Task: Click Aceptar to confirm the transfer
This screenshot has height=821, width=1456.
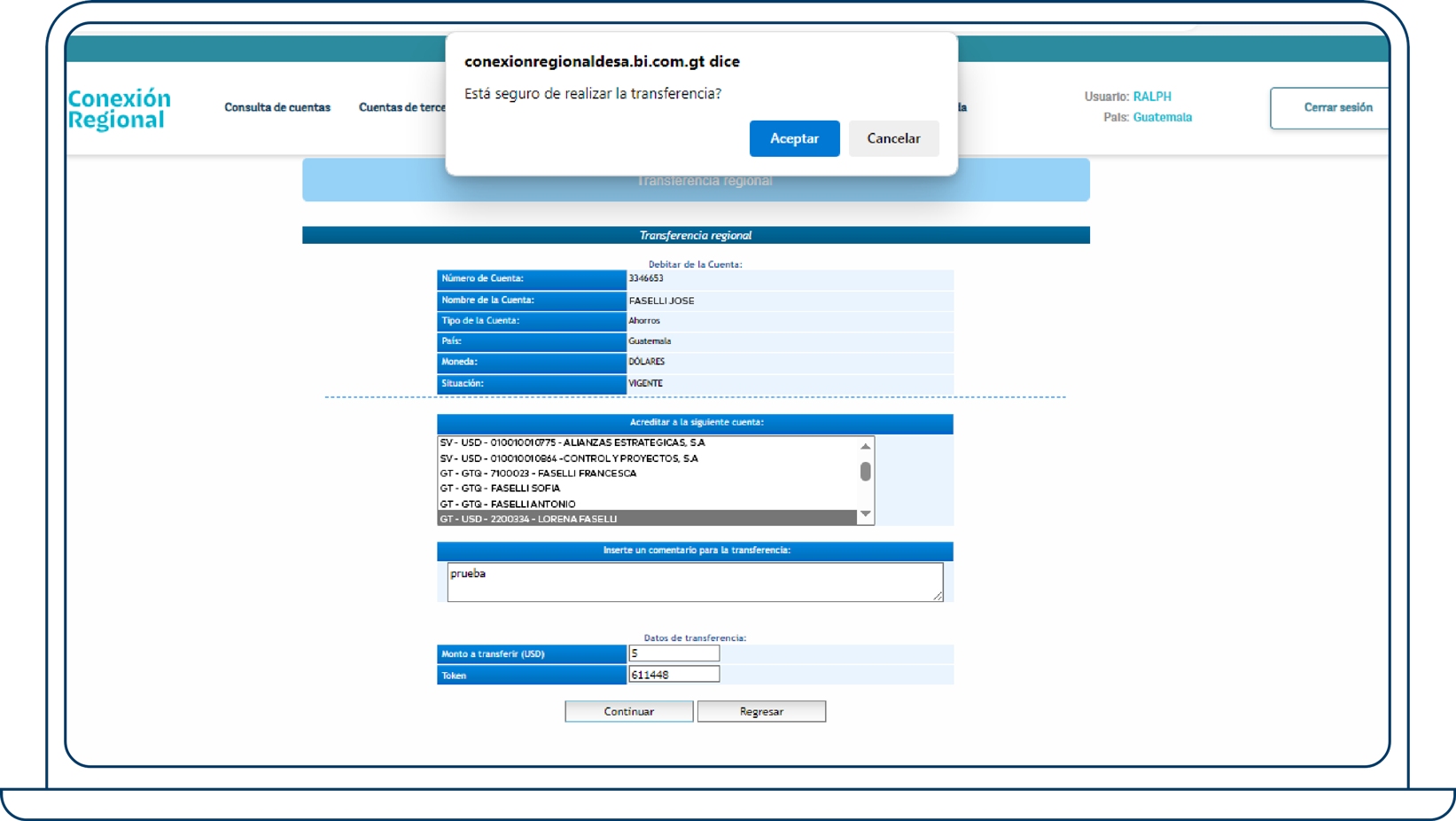Action: click(x=793, y=138)
